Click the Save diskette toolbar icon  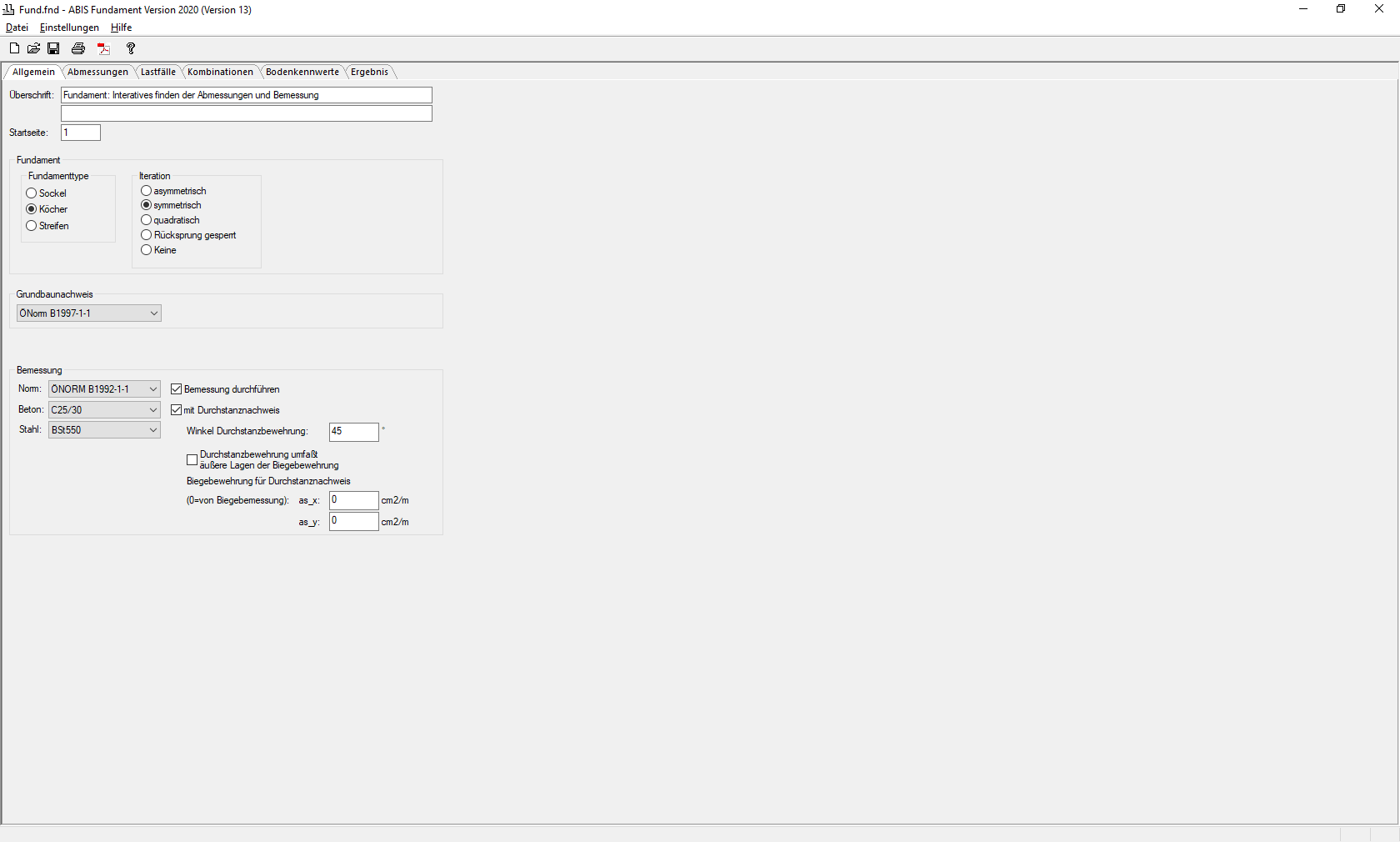tap(53, 48)
